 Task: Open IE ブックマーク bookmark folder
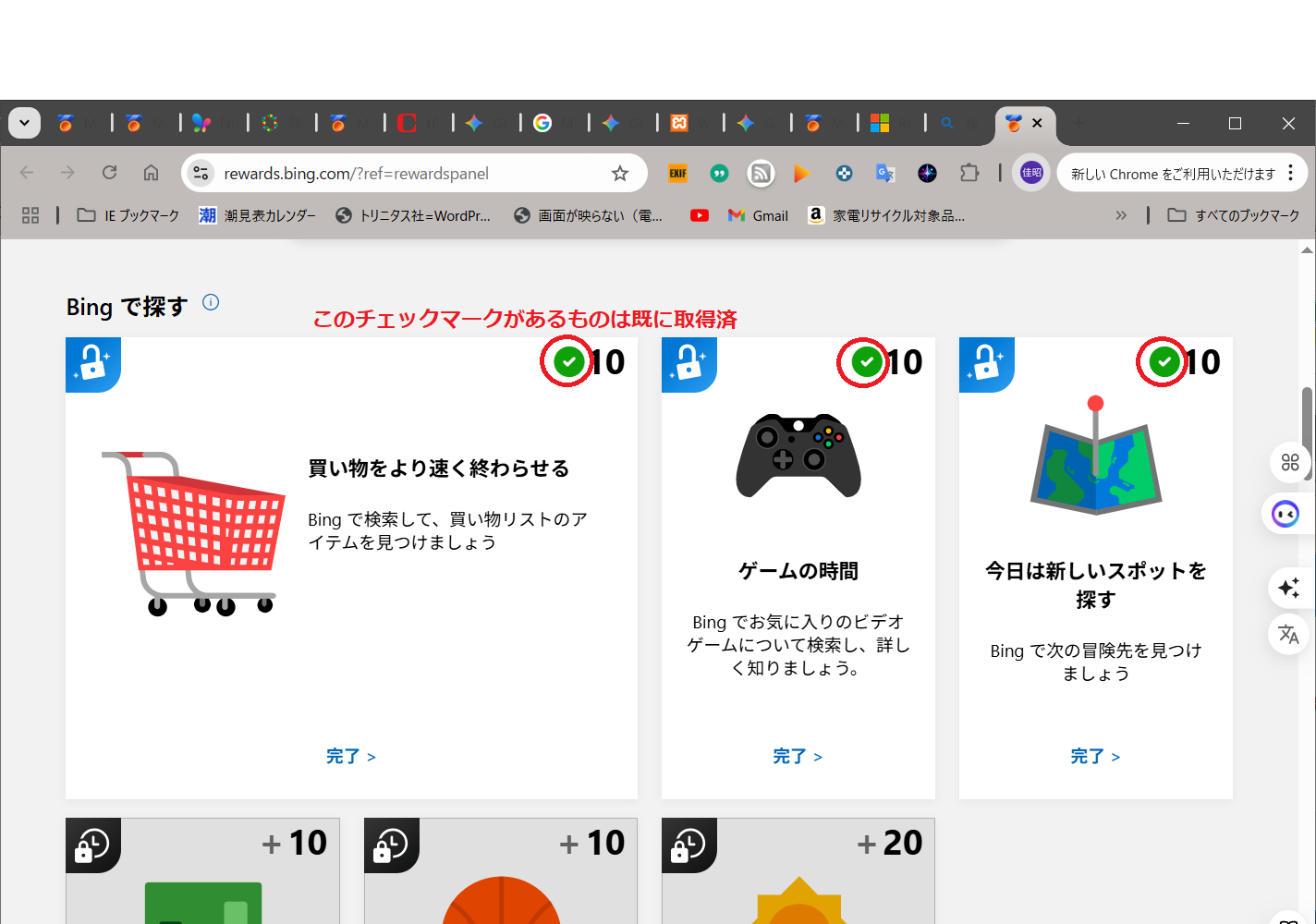[128, 215]
